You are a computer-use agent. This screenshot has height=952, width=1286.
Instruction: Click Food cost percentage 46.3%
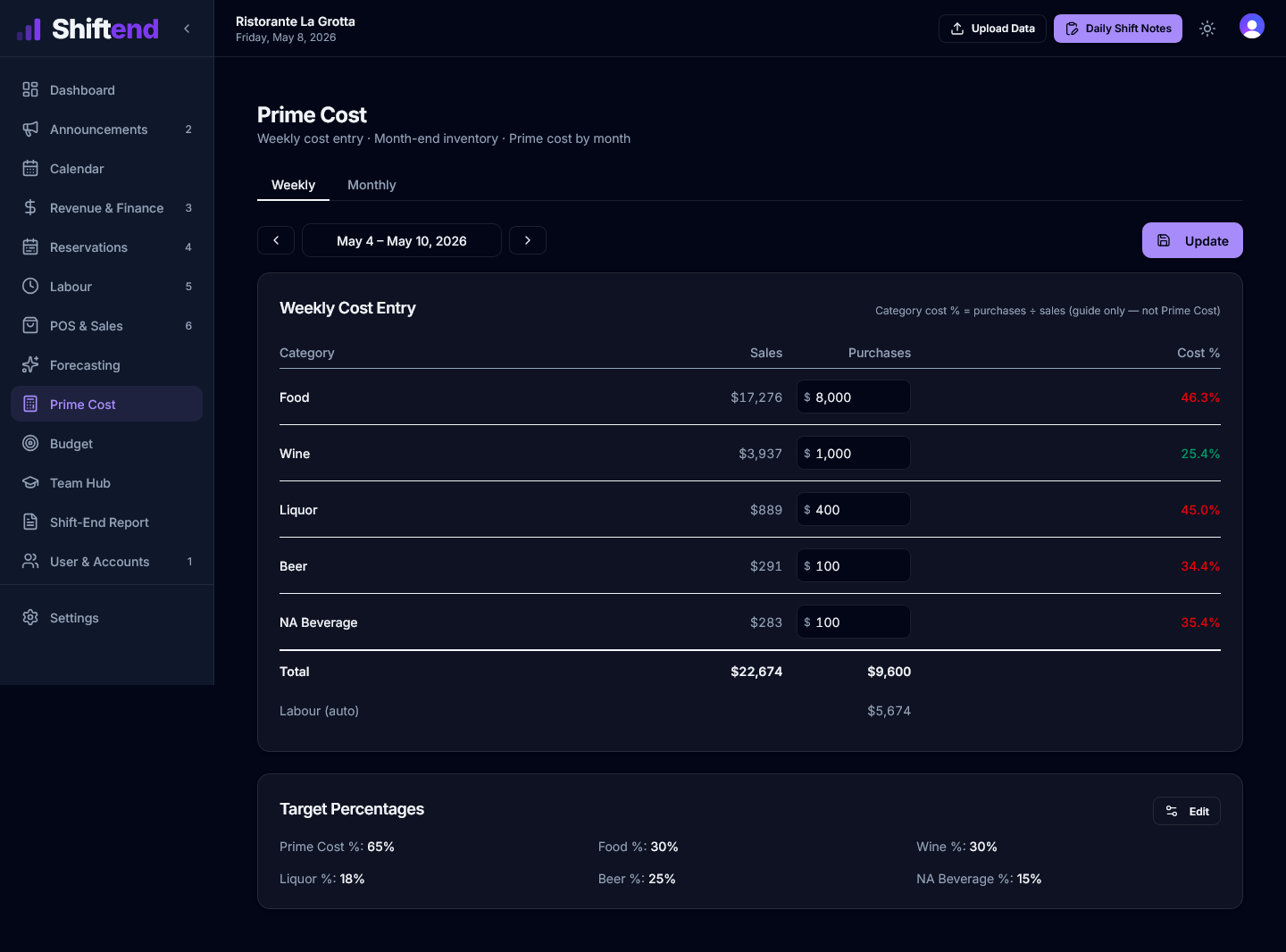click(x=1200, y=397)
